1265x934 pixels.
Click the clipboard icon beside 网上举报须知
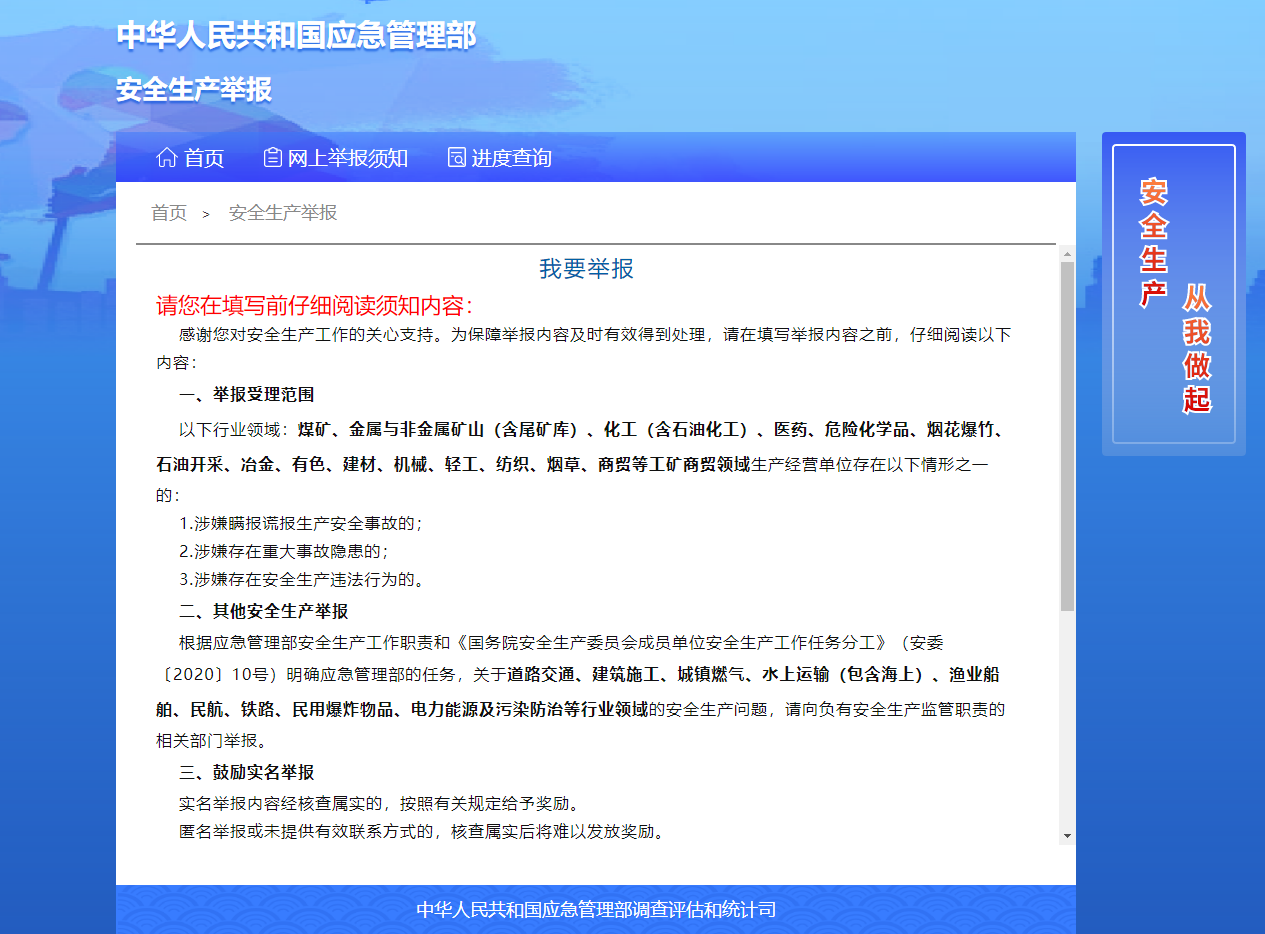point(272,158)
